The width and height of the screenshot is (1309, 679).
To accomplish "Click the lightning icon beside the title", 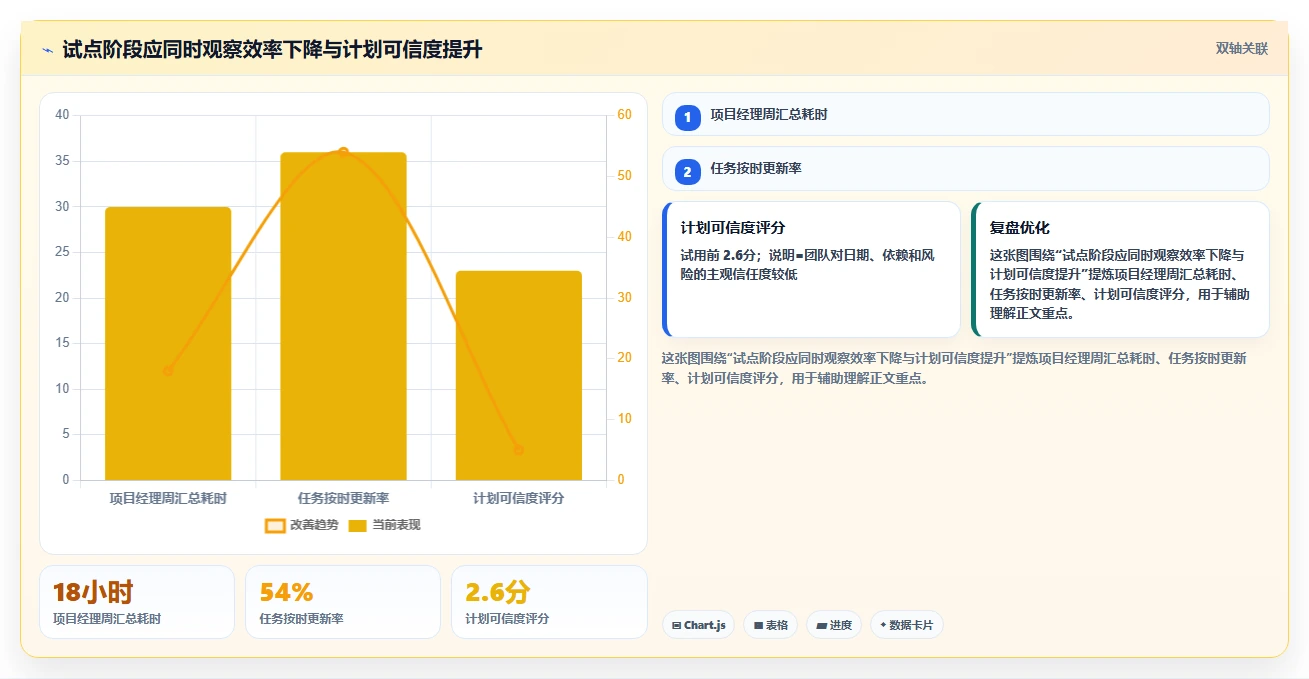I will coord(47,50).
